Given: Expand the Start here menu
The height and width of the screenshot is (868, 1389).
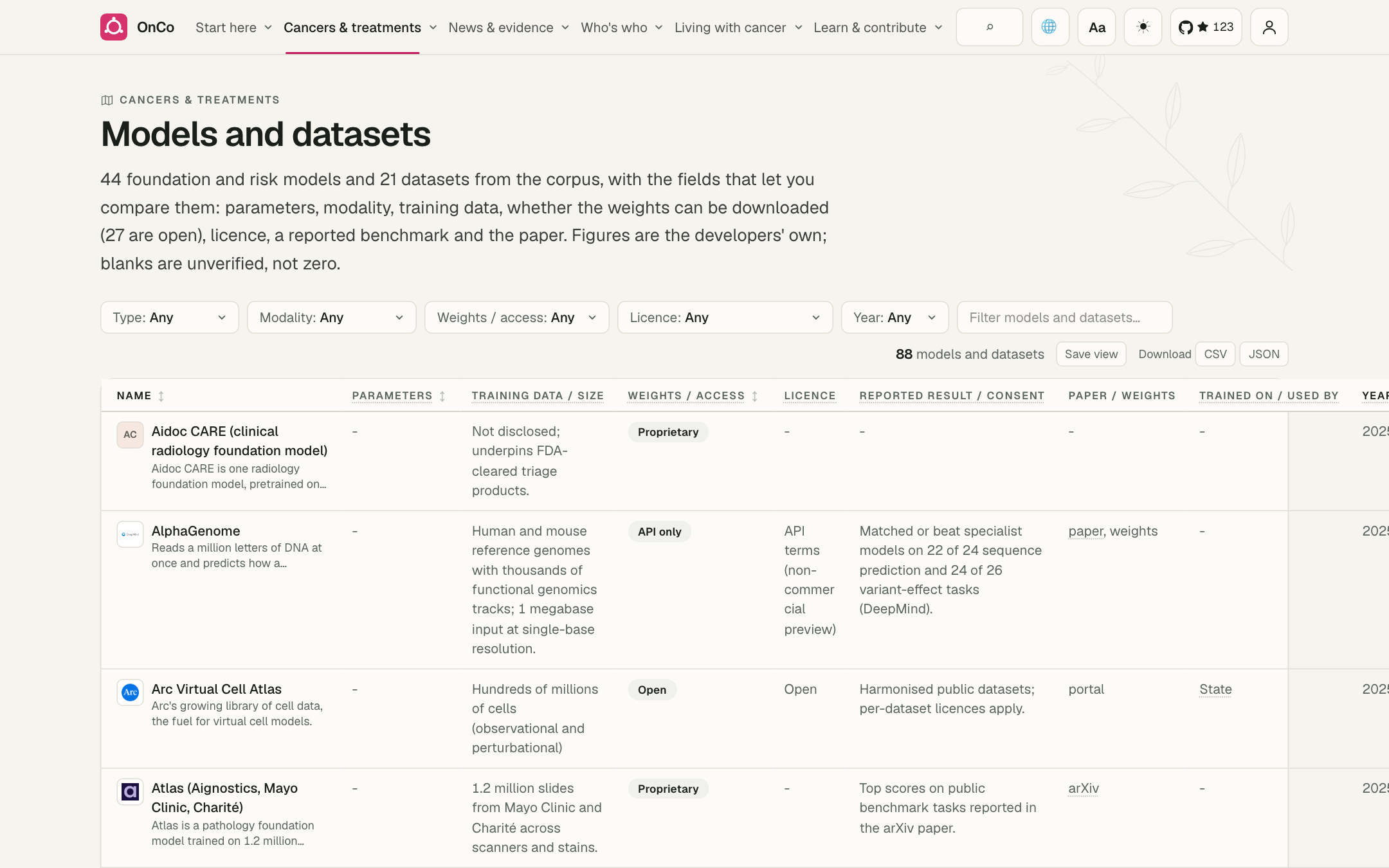Looking at the screenshot, I should tap(234, 28).
